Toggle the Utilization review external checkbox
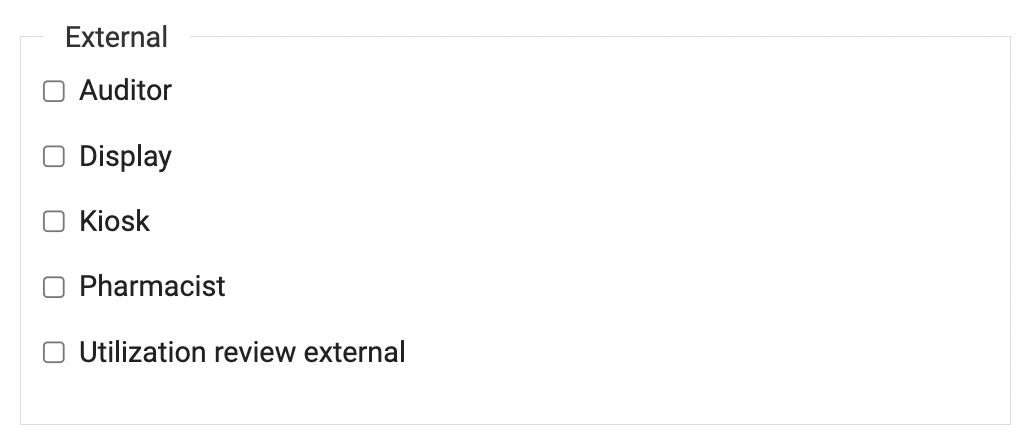Viewport: 1024px width, 438px height. click(x=53, y=352)
